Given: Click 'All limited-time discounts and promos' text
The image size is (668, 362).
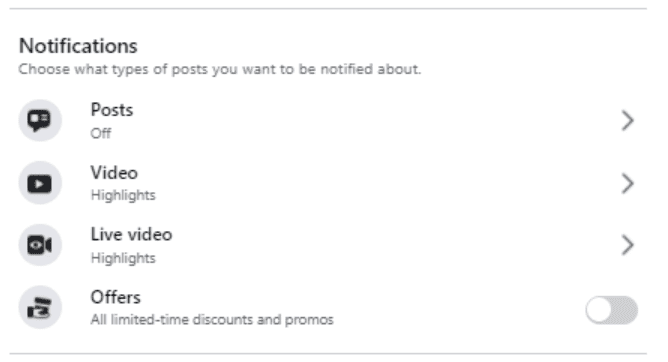Looking at the screenshot, I should 212,320.
